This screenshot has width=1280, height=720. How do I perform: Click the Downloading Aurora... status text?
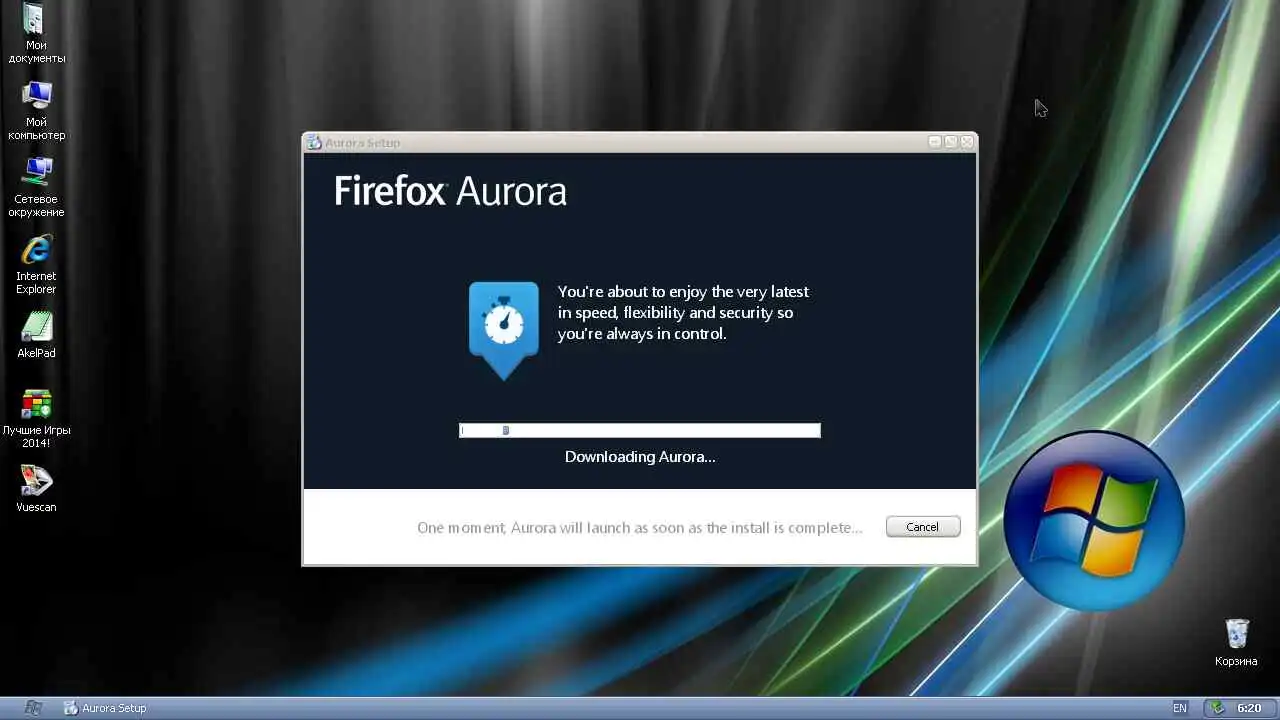pos(640,457)
